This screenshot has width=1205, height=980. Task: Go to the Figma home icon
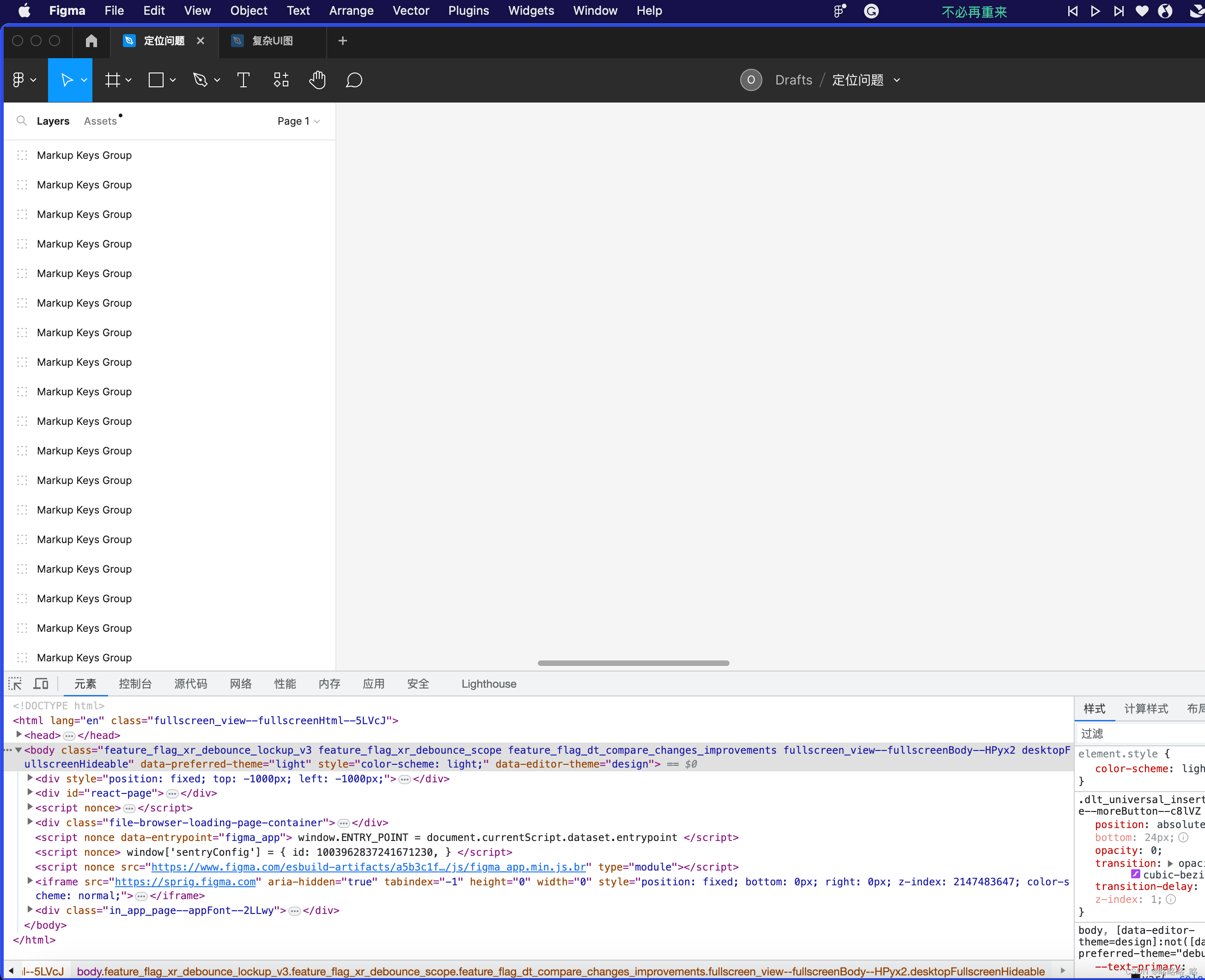pos(91,41)
